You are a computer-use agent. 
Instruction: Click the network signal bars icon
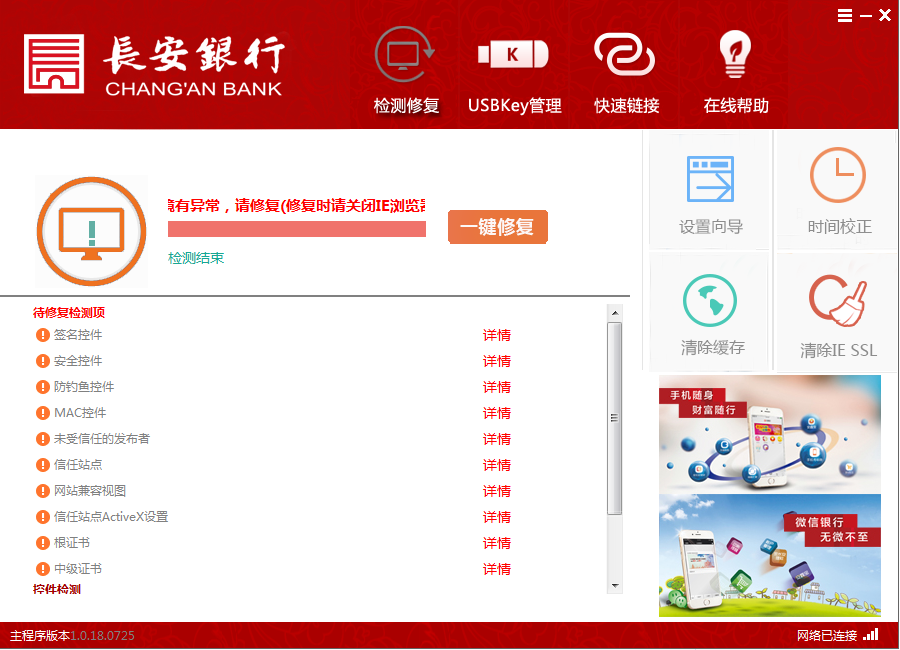coord(871,634)
